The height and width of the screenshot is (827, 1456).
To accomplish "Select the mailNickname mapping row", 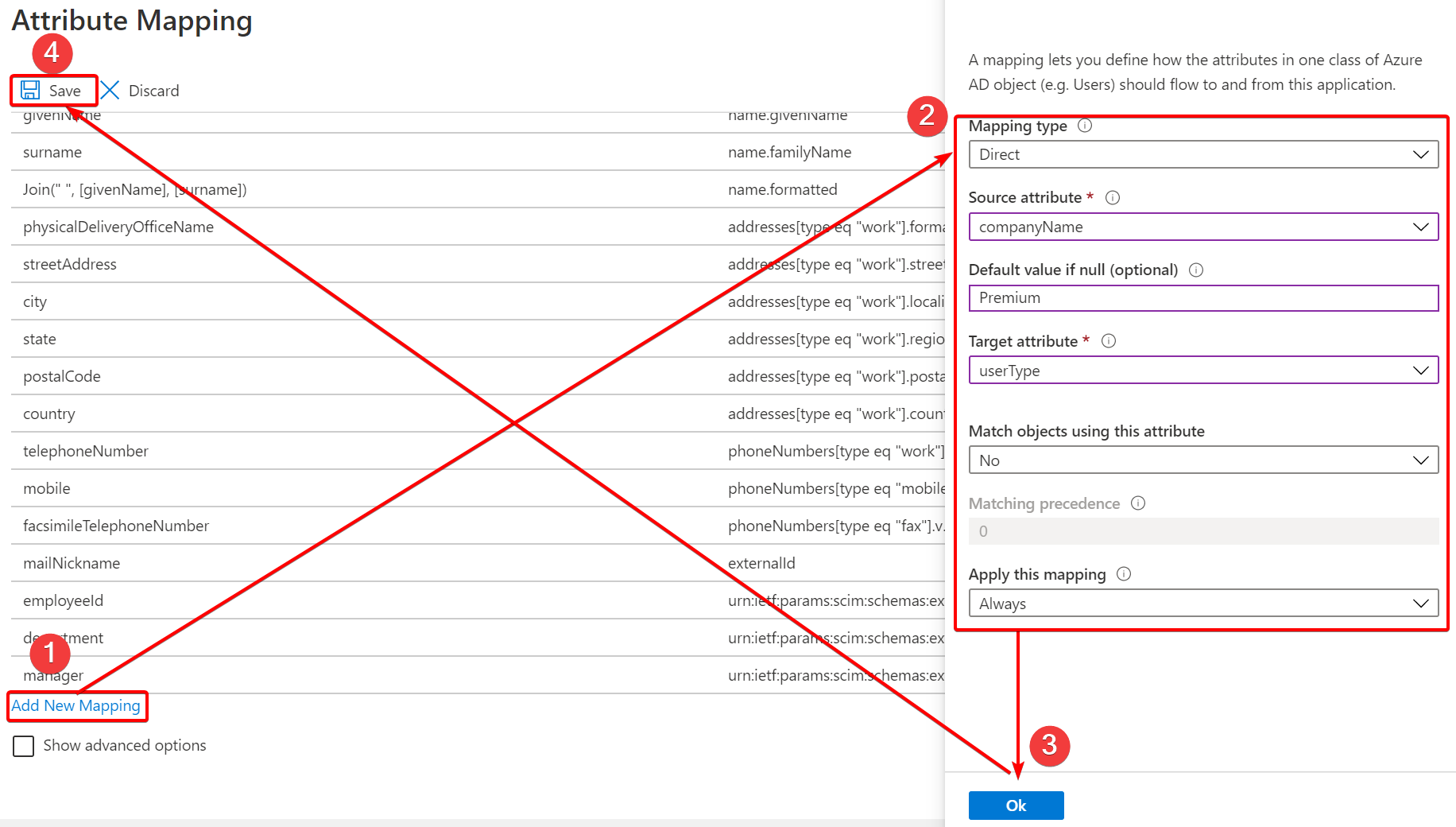I will click(478, 563).
